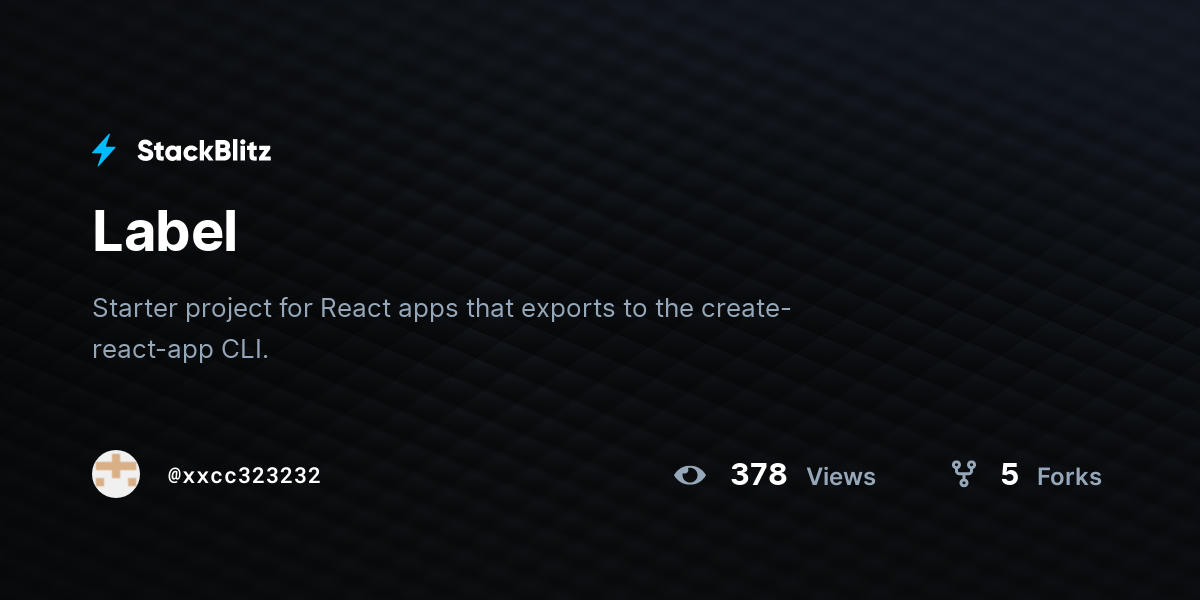1200x600 pixels.
Task: Click the 5 fork count number
Action: coord(1009,475)
